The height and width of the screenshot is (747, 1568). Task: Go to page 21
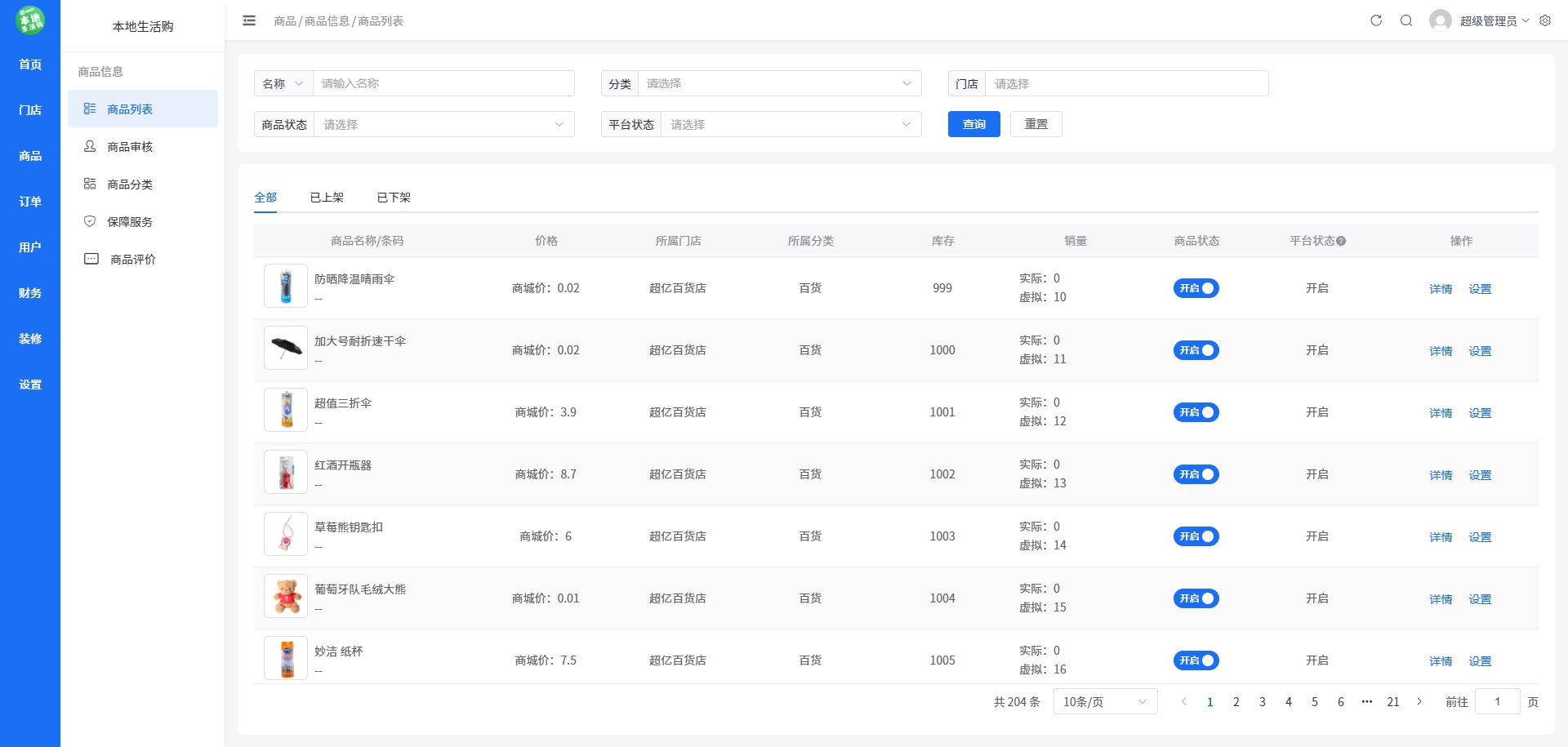coord(1393,701)
